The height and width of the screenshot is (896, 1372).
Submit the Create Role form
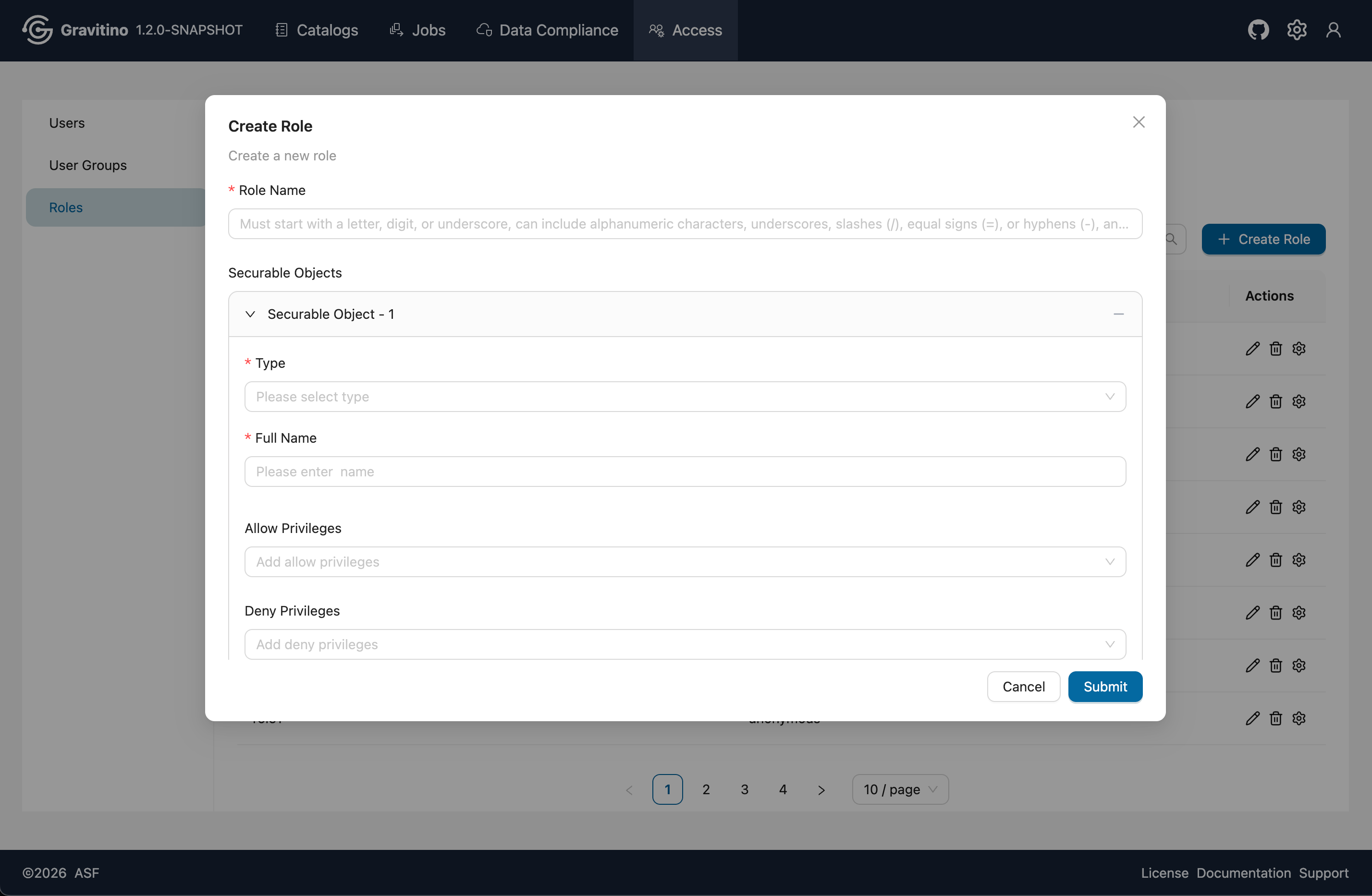[1104, 686]
